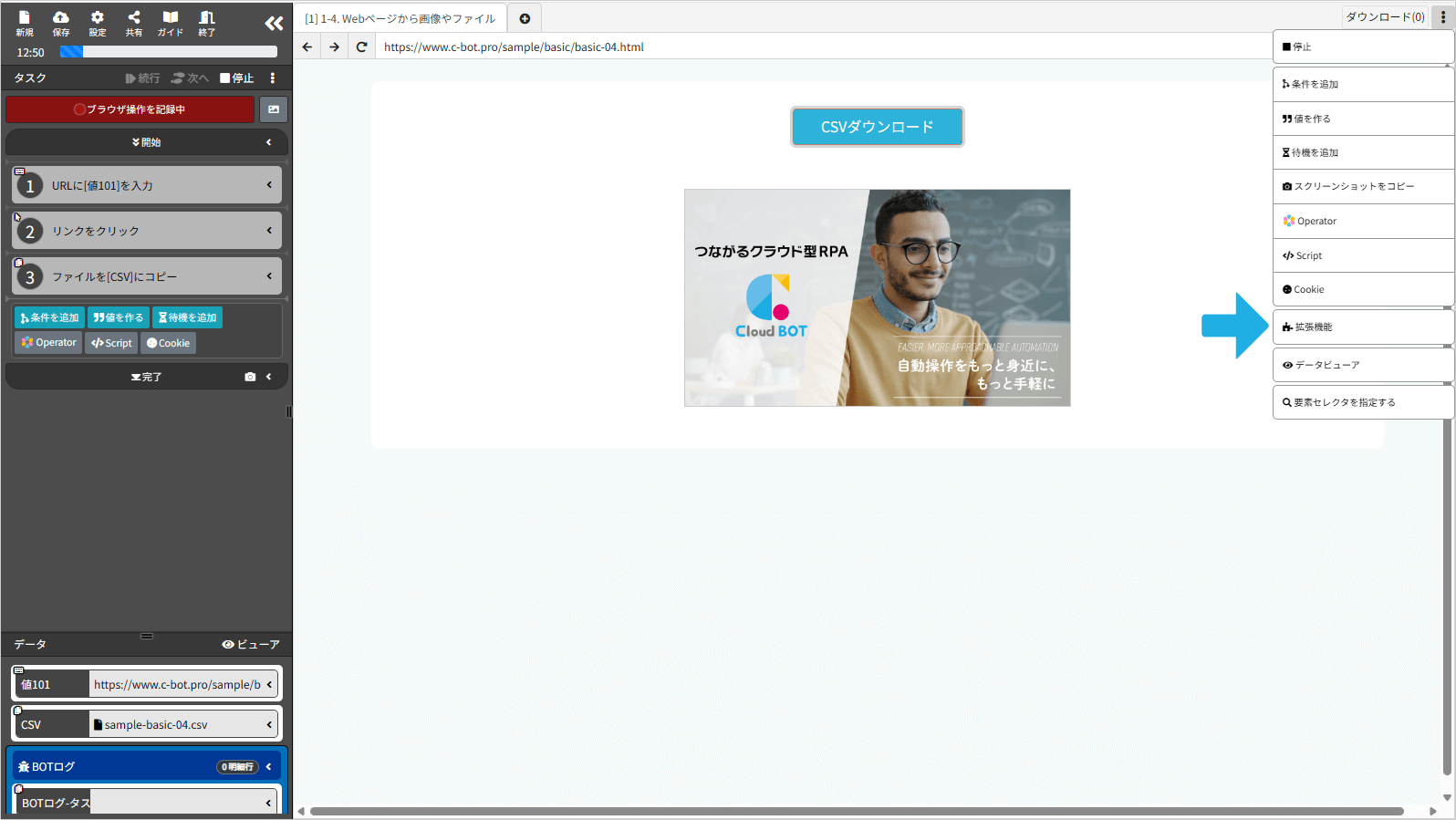Select 拡張機能 menu entry
The width and height of the screenshot is (1456, 820).
click(x=1363, y=327)
